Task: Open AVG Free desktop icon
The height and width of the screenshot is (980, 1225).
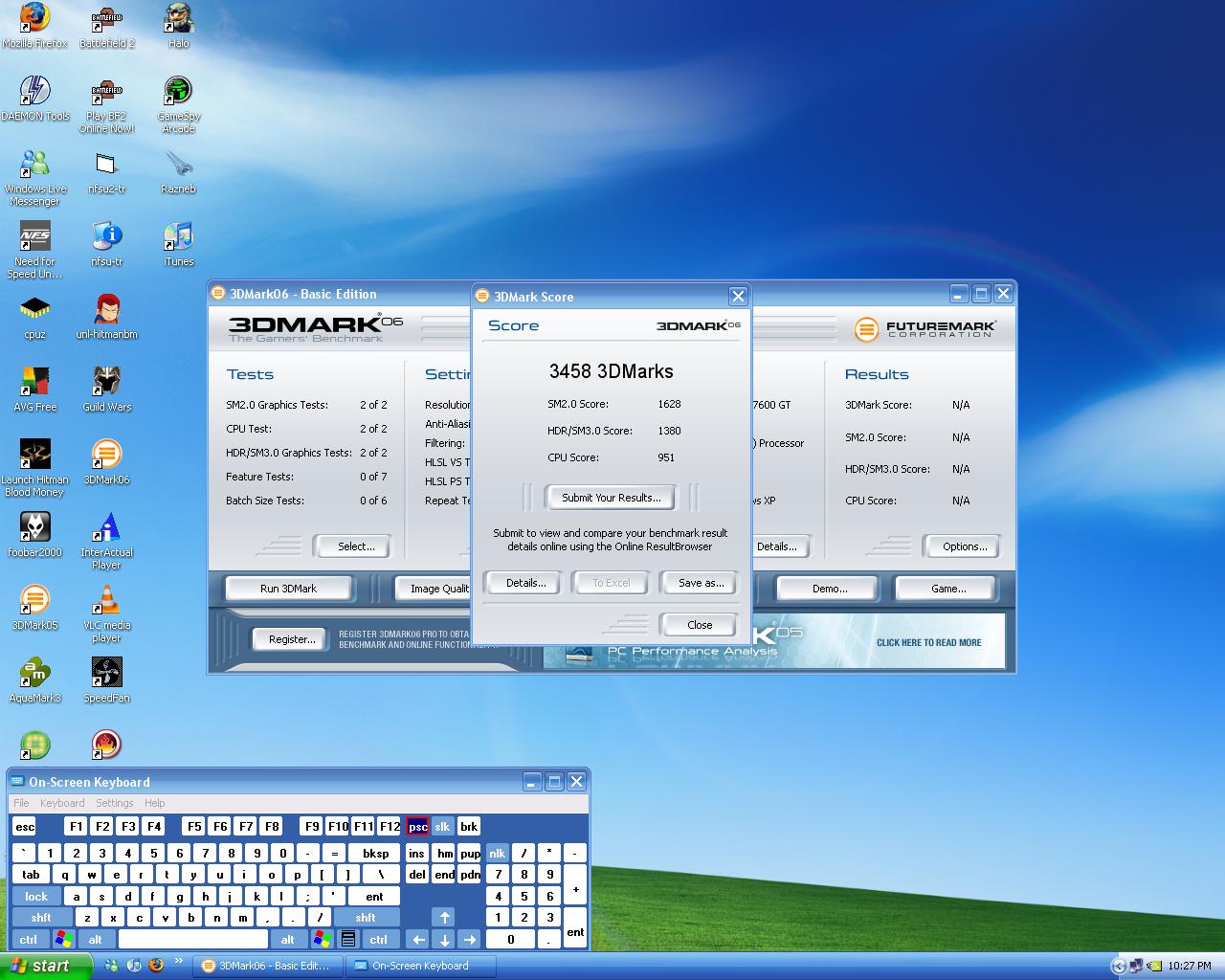Action: [x=34, y=390]
